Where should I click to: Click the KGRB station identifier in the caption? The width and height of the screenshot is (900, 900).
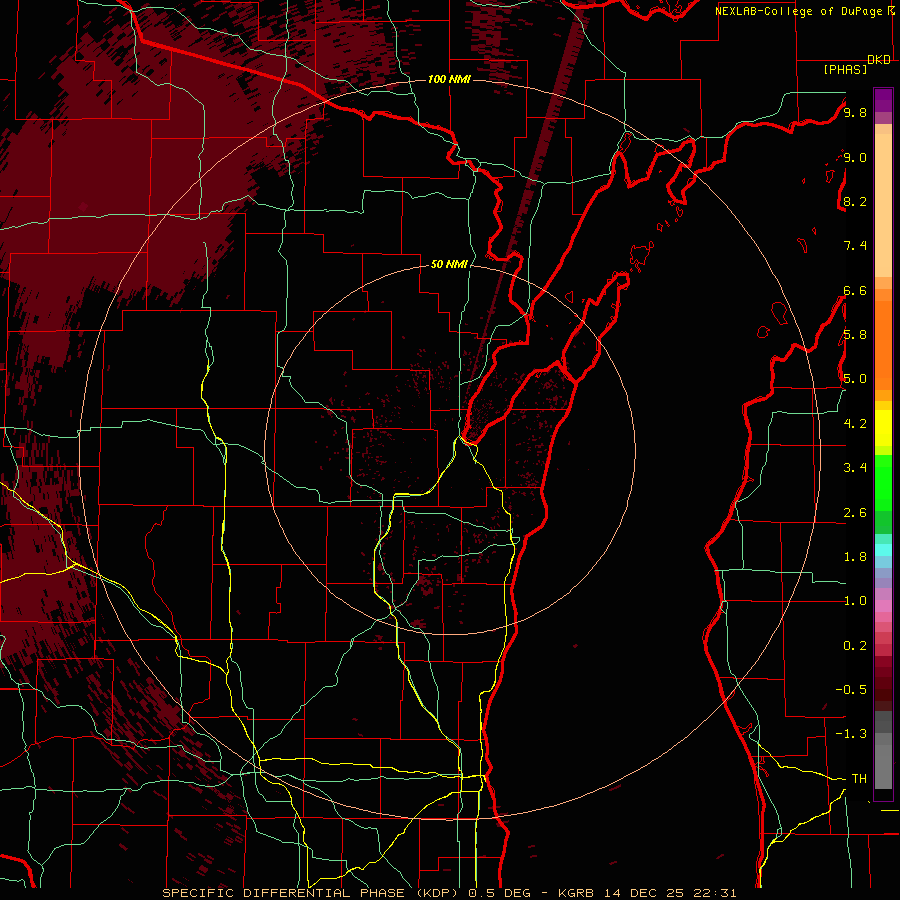(576, 893)
